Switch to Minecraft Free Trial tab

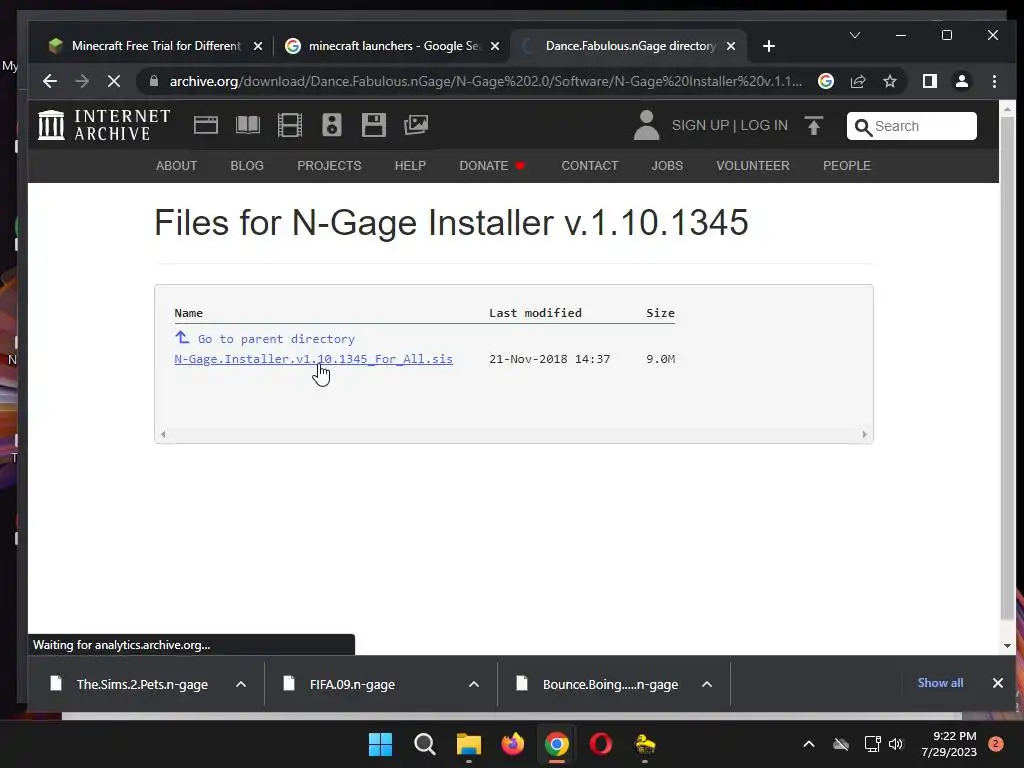coord(155,46)
